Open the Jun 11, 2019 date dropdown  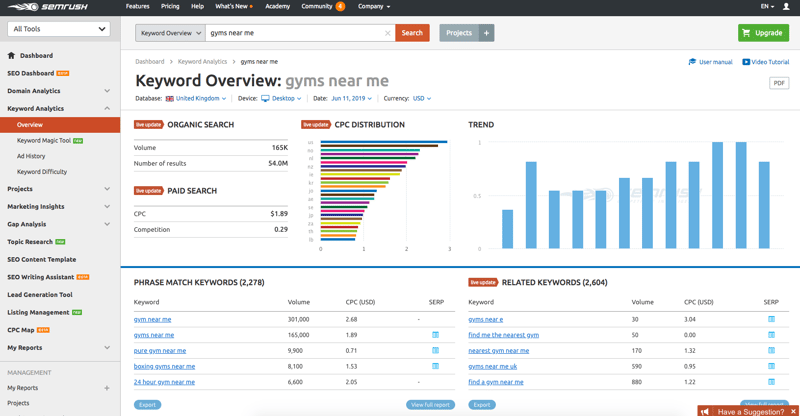click(x=352, y=99)
